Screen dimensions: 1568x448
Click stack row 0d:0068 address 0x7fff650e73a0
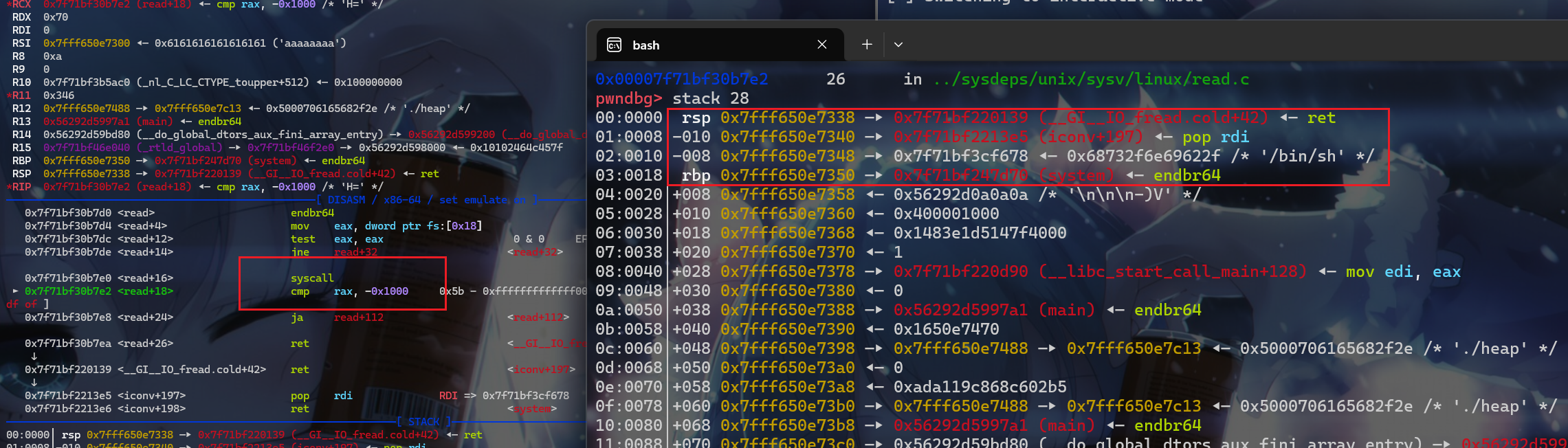click(x=787, y=368)
